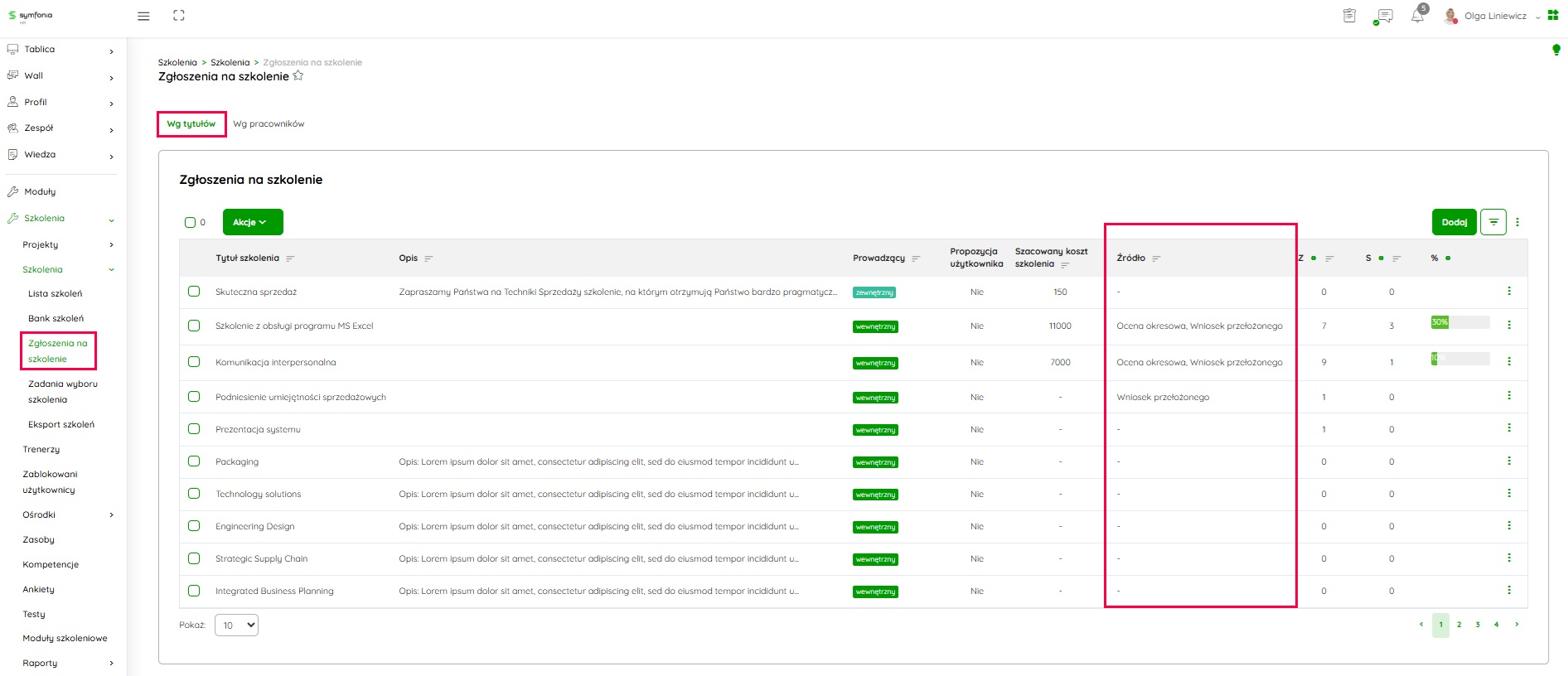The height and width of the screenshot is (676, 1568).
Task: Open the clipboard tasks icon in header
Action: 1349,16
